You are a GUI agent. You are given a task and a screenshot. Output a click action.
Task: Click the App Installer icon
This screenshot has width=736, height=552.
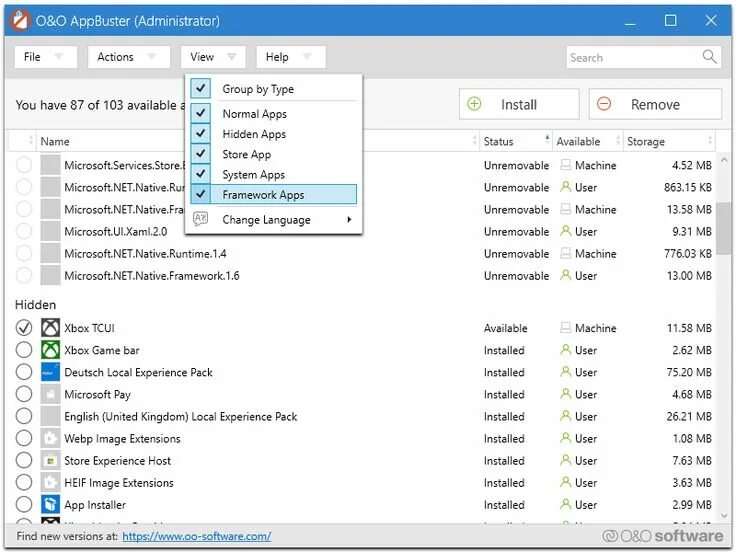click(50, 504)
